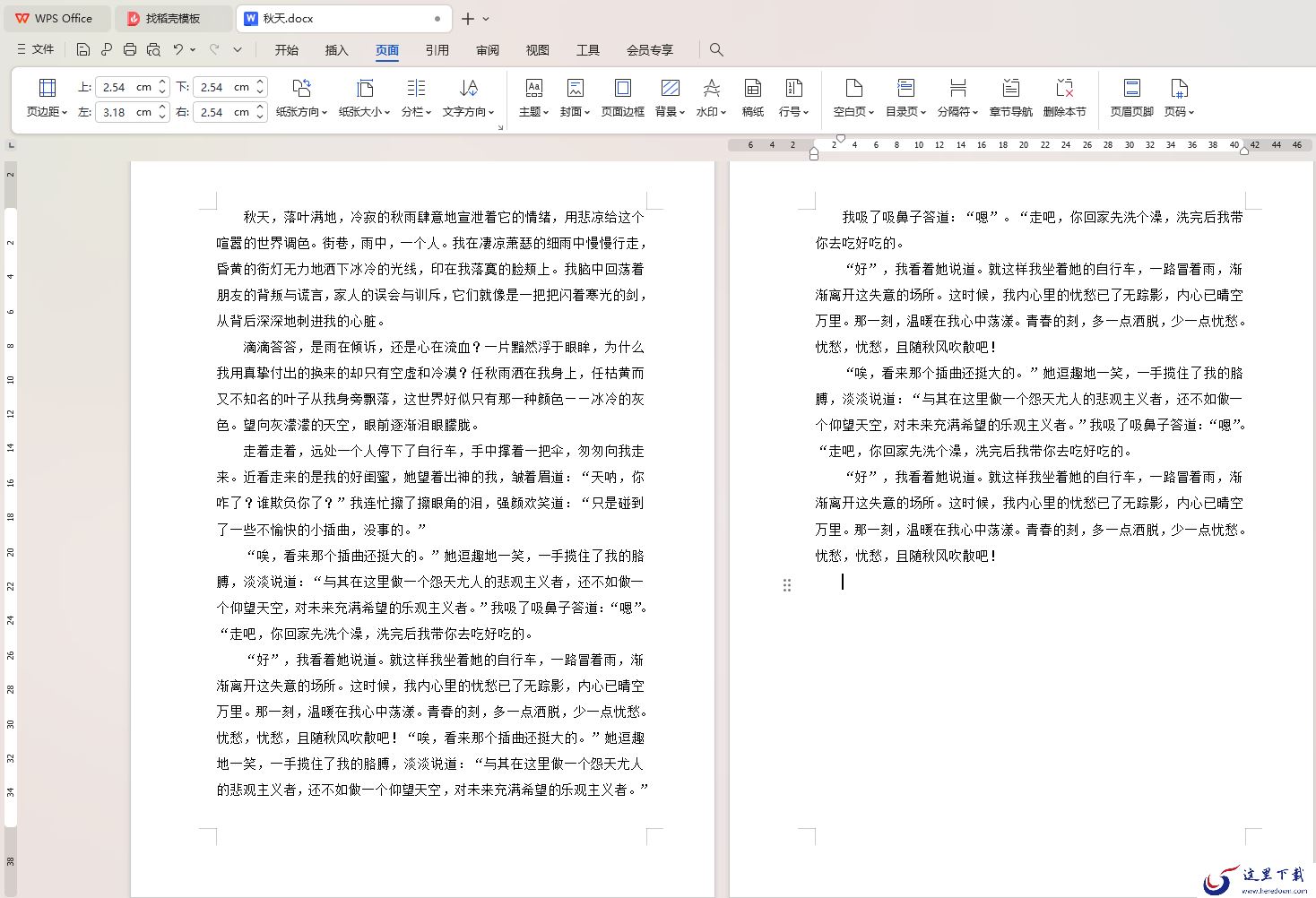Increase the bottom margin with up stepper
1316x898 pixels.
tap(260, 82)
